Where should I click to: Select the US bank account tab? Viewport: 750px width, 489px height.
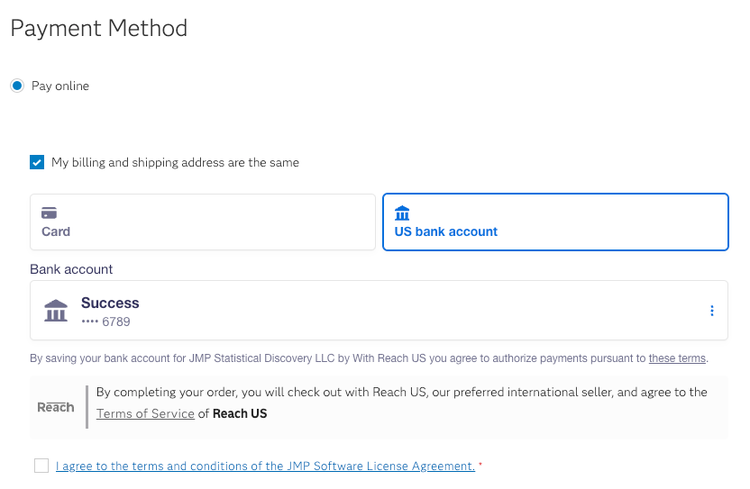555,222
